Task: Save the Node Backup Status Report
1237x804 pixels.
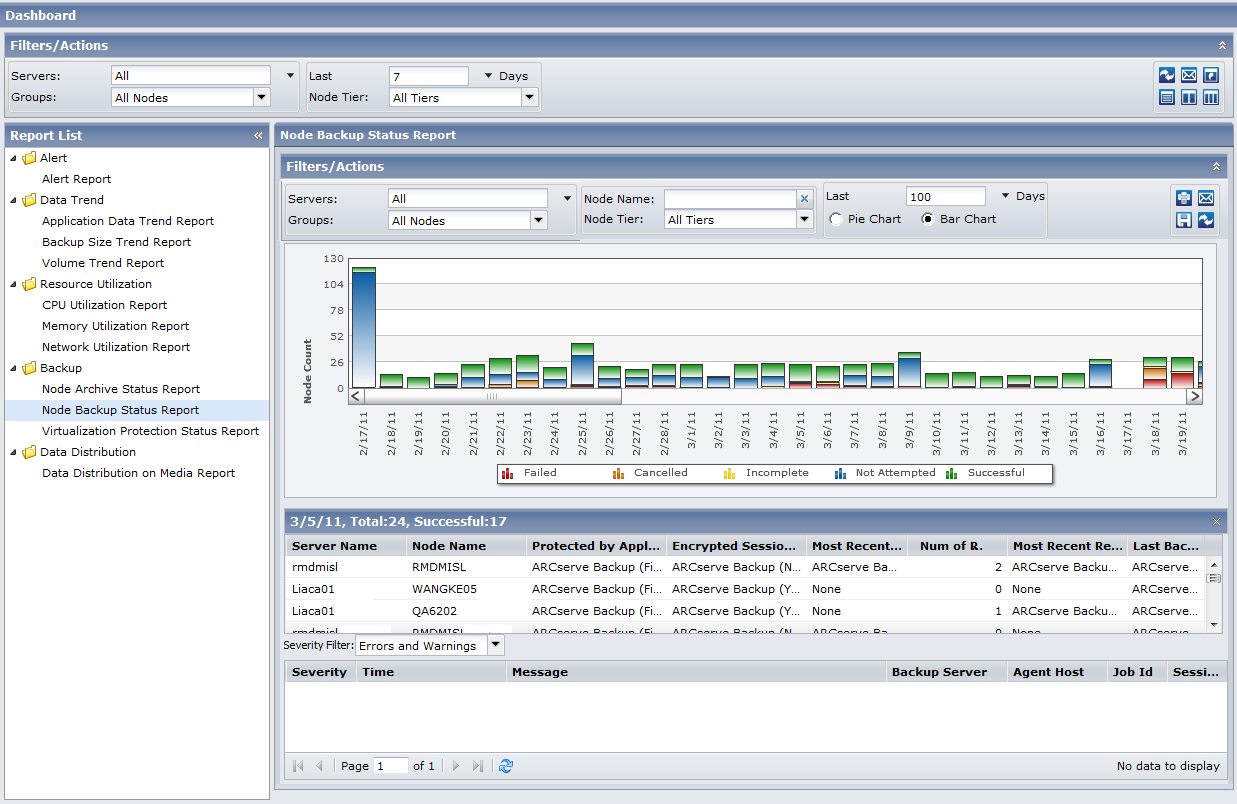Action: click(x=1184, y=220)
